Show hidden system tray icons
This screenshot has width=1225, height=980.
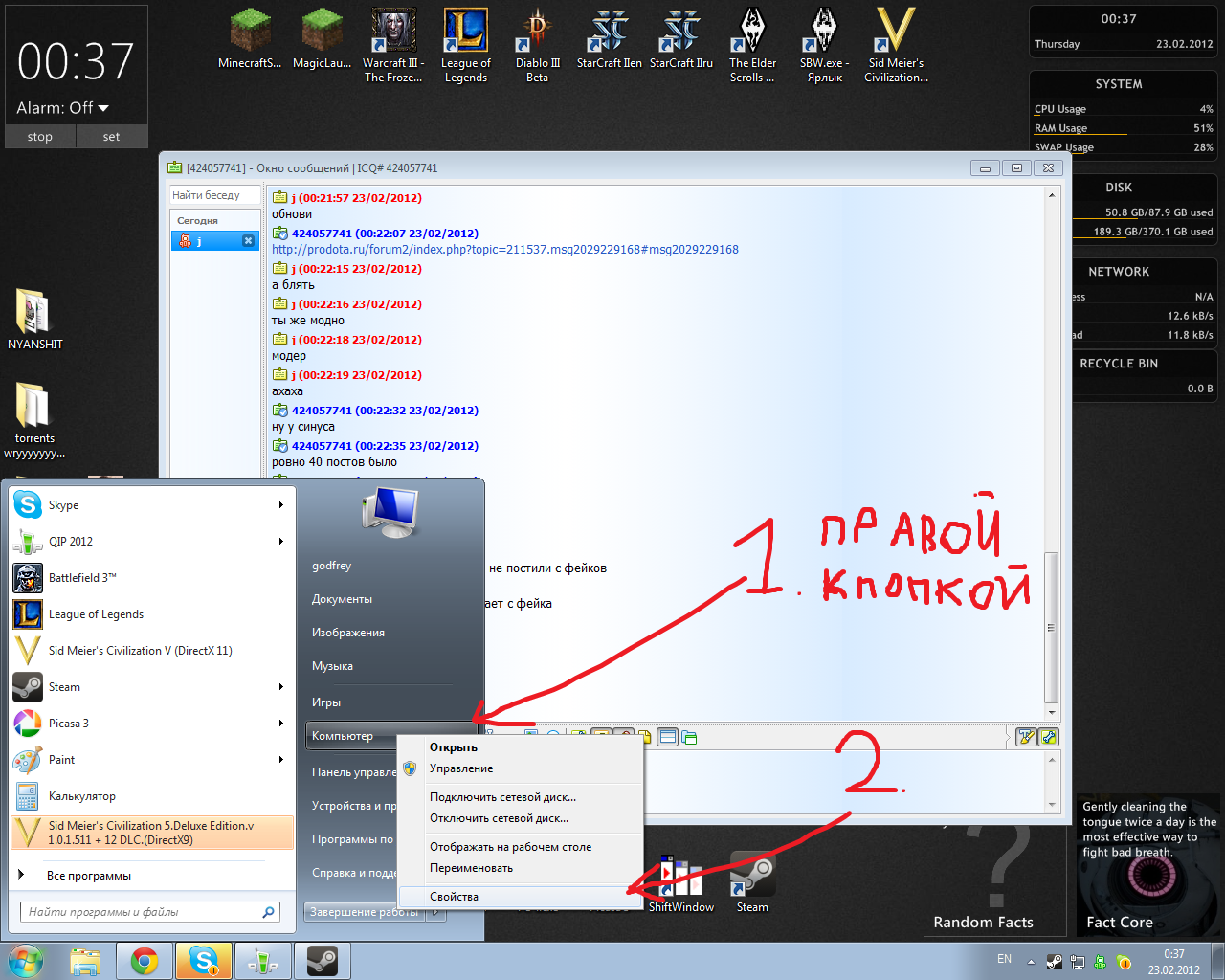(x=1031, y=962)
